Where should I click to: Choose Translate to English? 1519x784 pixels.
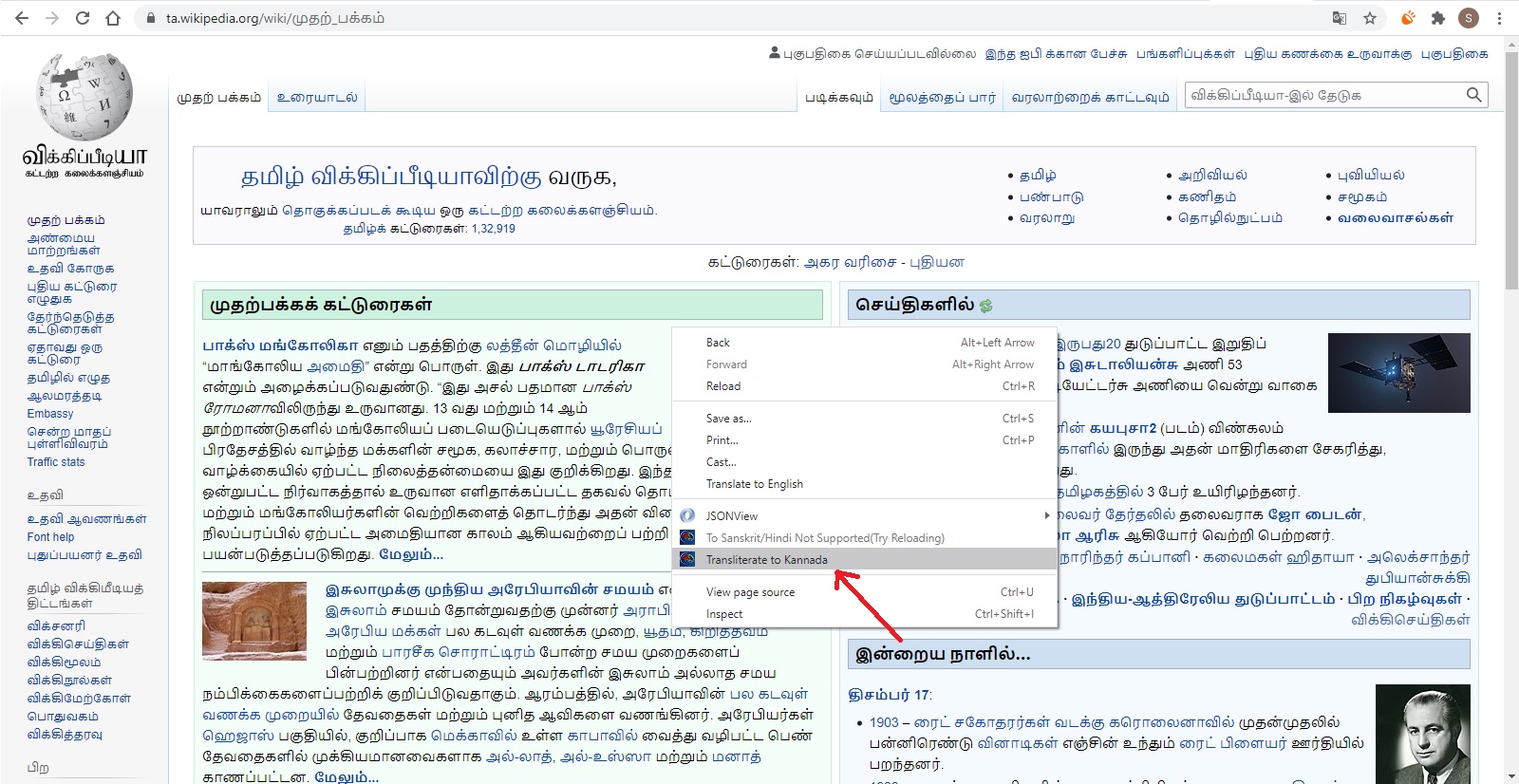[x=864, y=484]
